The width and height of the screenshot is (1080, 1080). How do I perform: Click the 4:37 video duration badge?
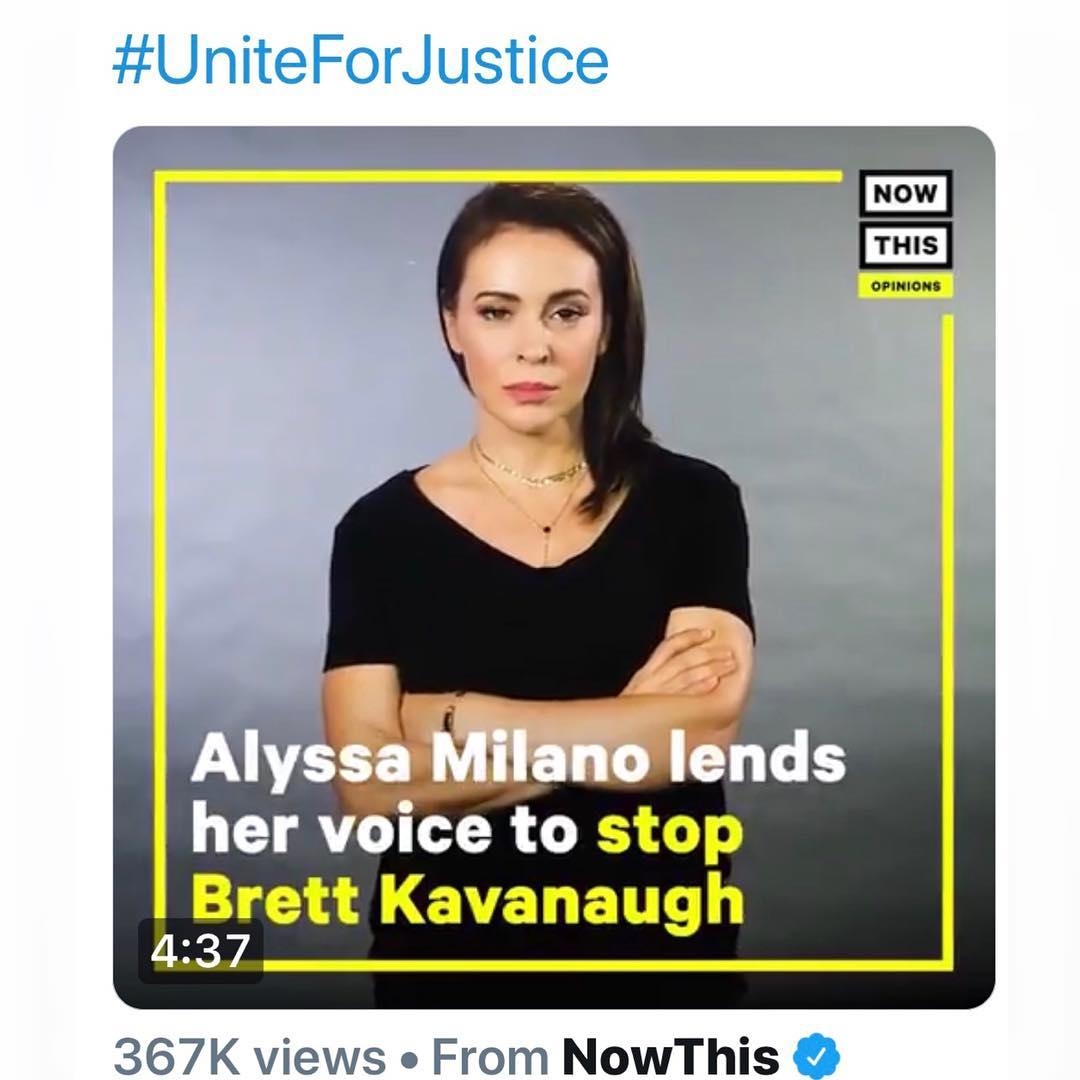(x=200, y=951)
